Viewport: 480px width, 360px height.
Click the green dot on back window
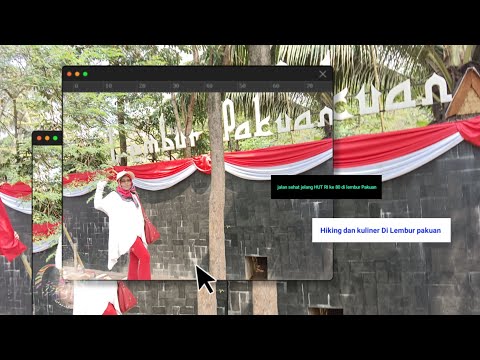pos(55,138)
